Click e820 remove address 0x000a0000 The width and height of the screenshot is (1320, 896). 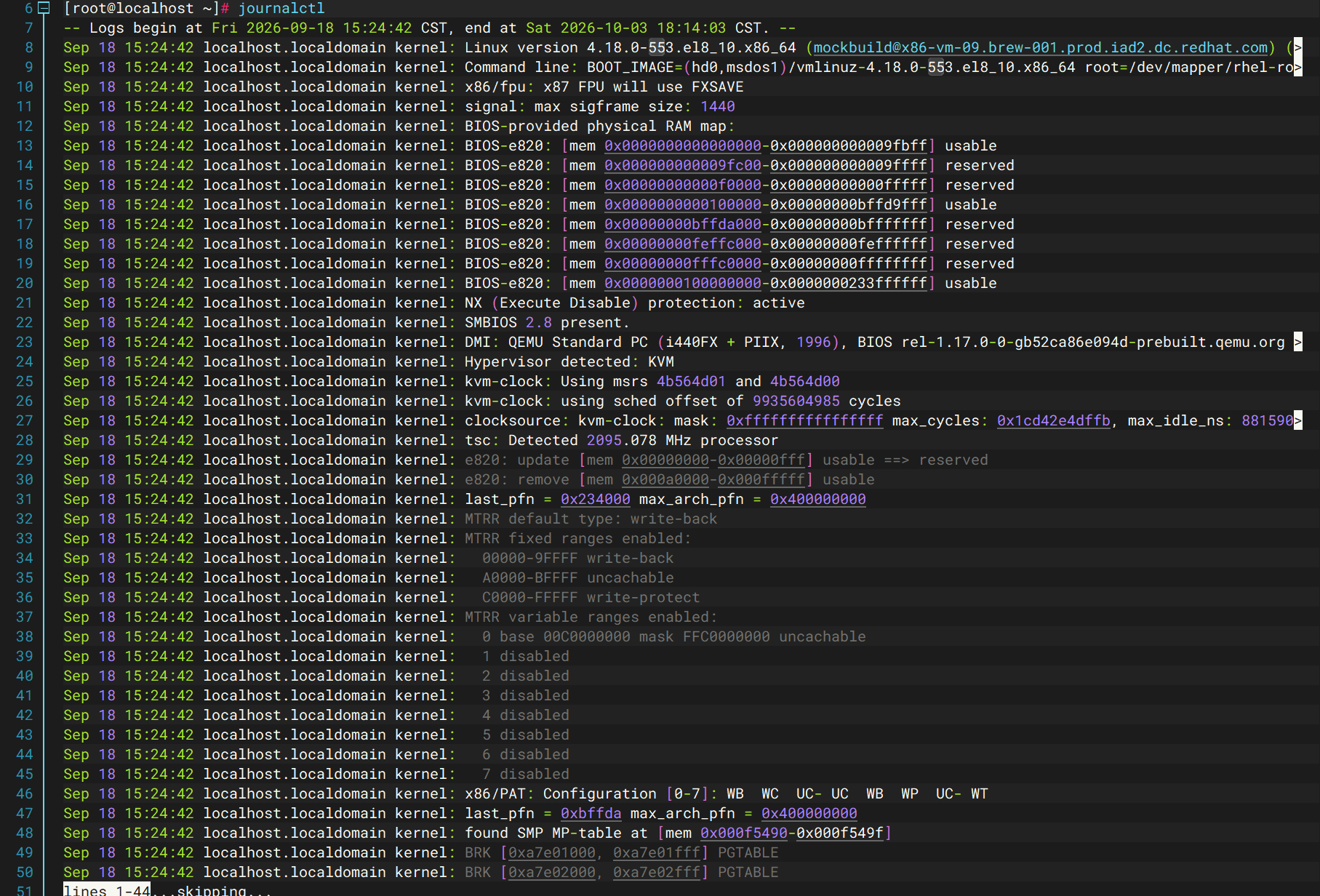pos(665,479)
